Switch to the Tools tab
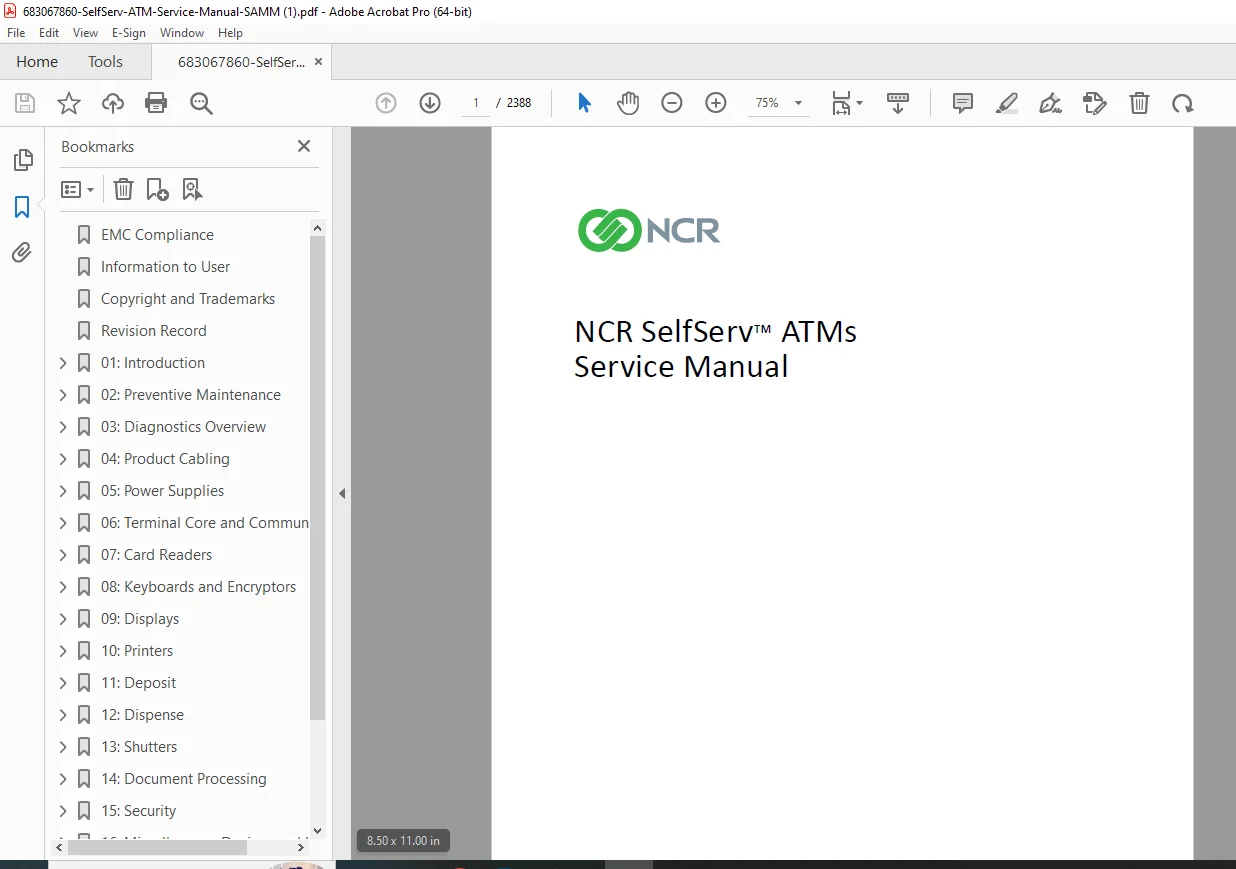Viewport: 1236px width, 869px height. tap(105, 62)
